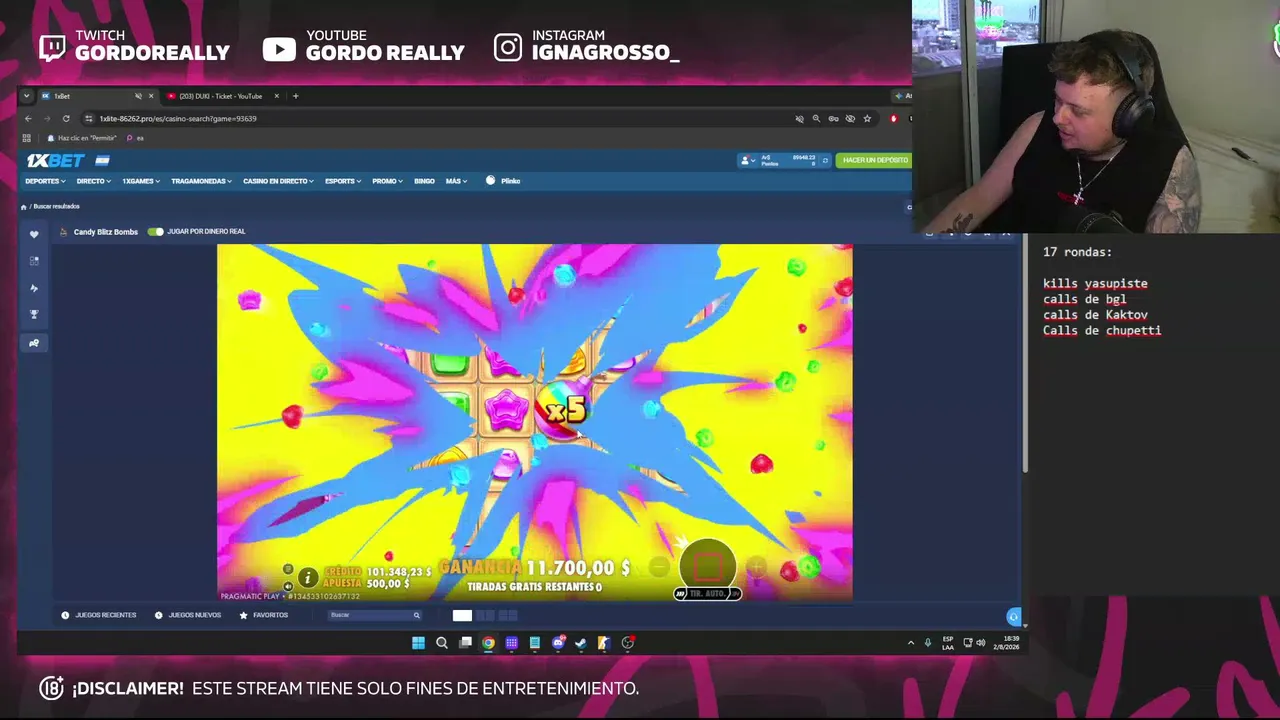Open the Juegos Nuevos tab

(x=188, y=615)
